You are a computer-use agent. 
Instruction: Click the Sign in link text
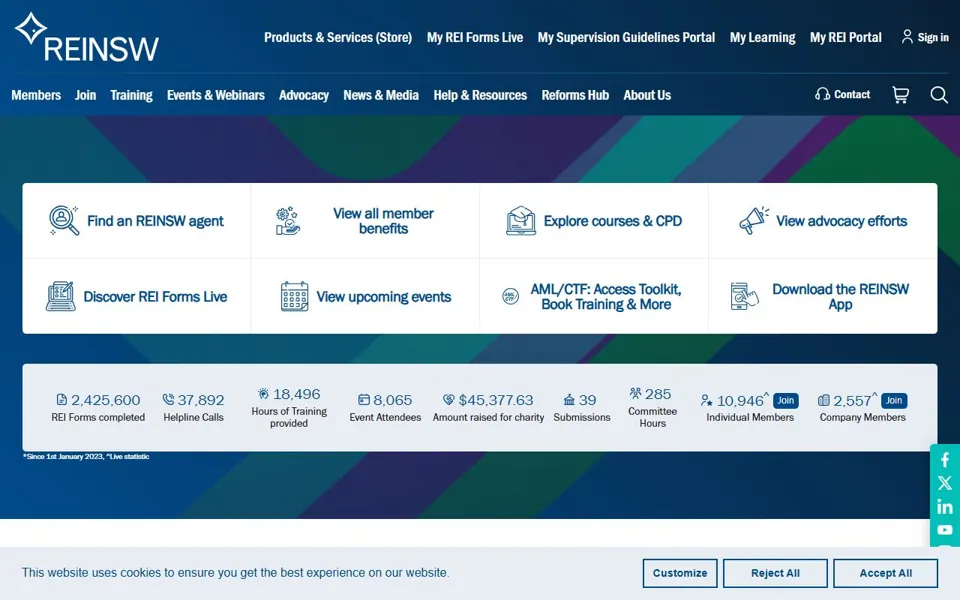click(933, 37)
